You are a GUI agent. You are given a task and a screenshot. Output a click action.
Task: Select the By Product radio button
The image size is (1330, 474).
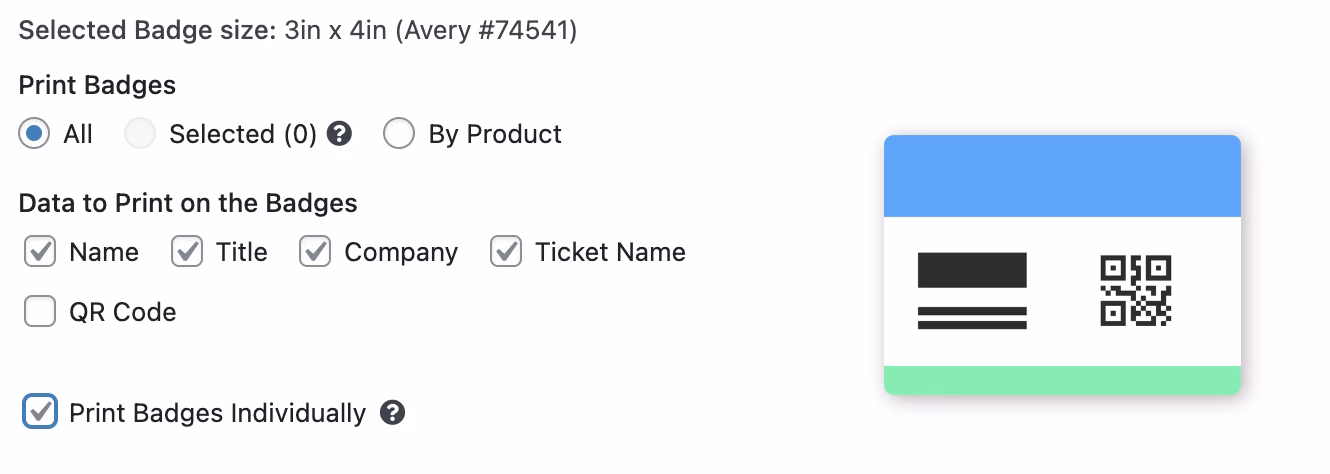[x=399, y=134]
